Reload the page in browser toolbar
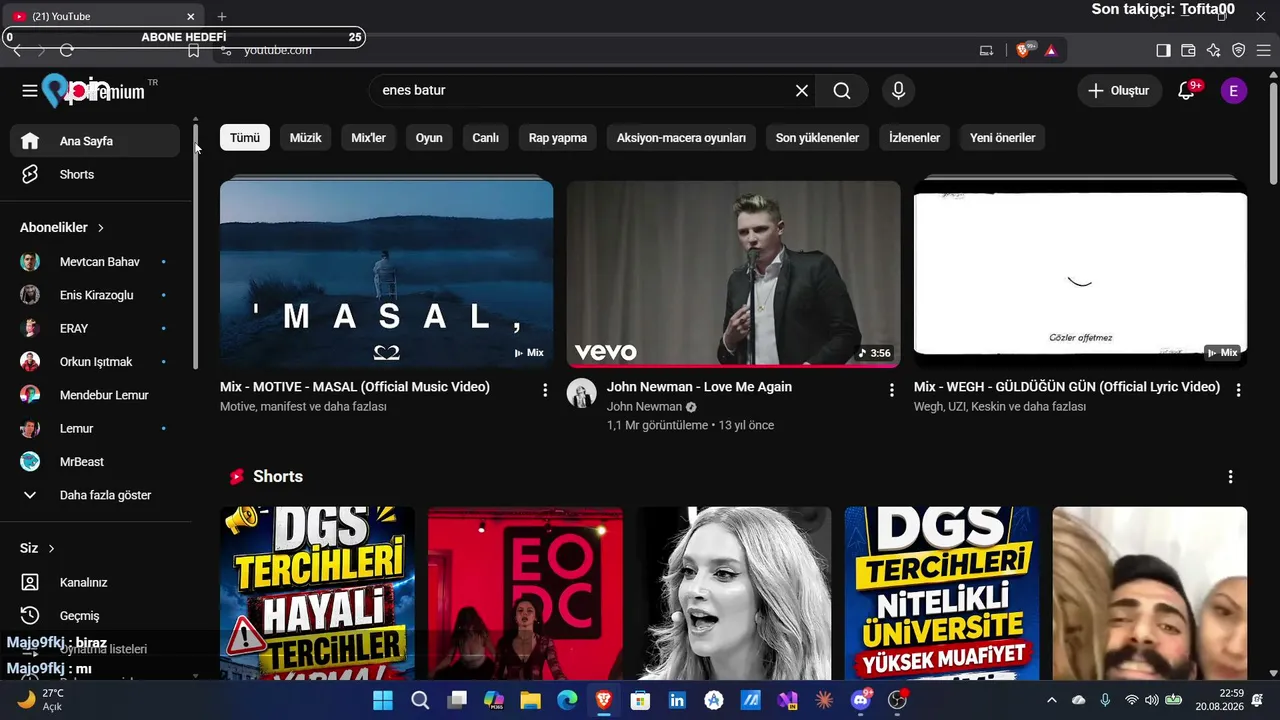 67,50
